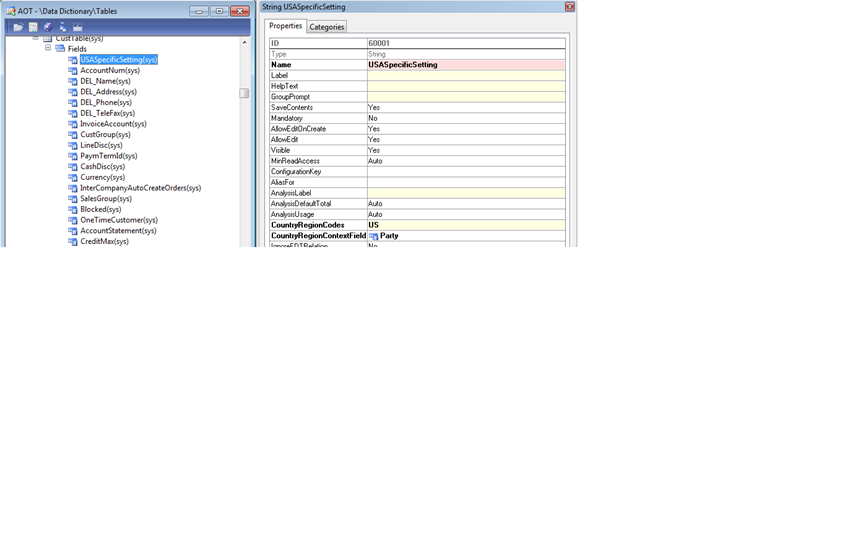Screen dimensions: 864x540
Task: Collapse the Fields node in AOT tree
Action: pos(48,48)
